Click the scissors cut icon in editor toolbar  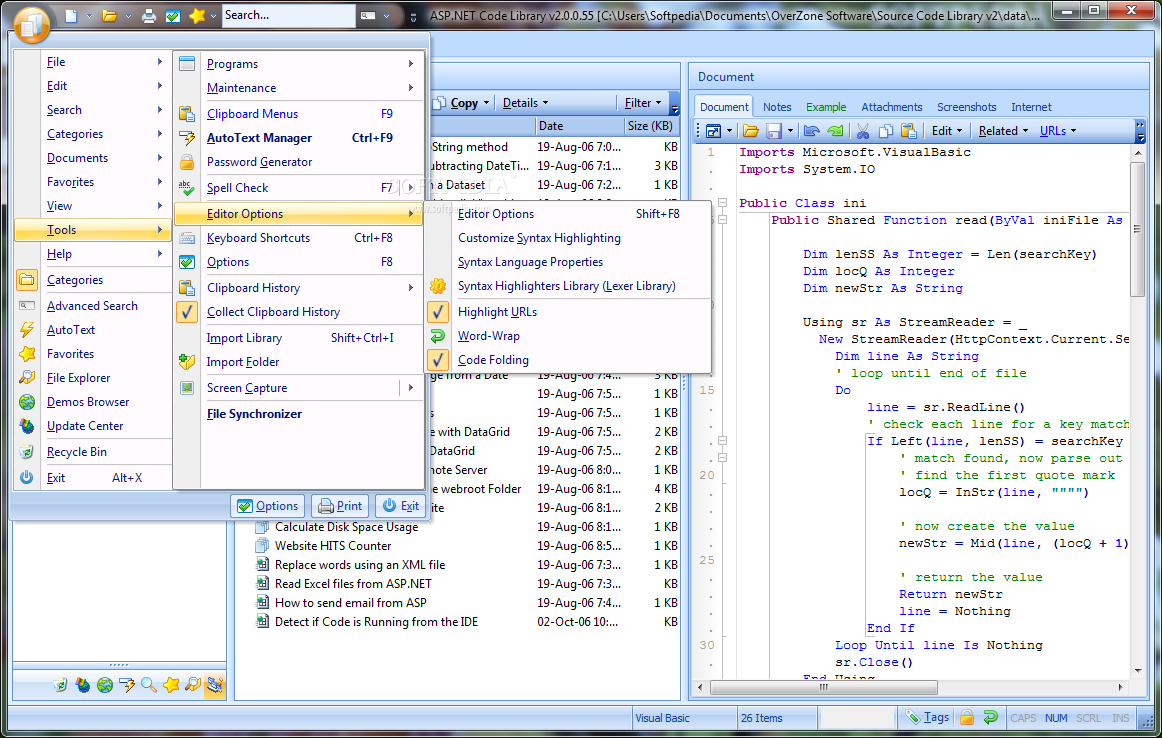coord(861,131)
